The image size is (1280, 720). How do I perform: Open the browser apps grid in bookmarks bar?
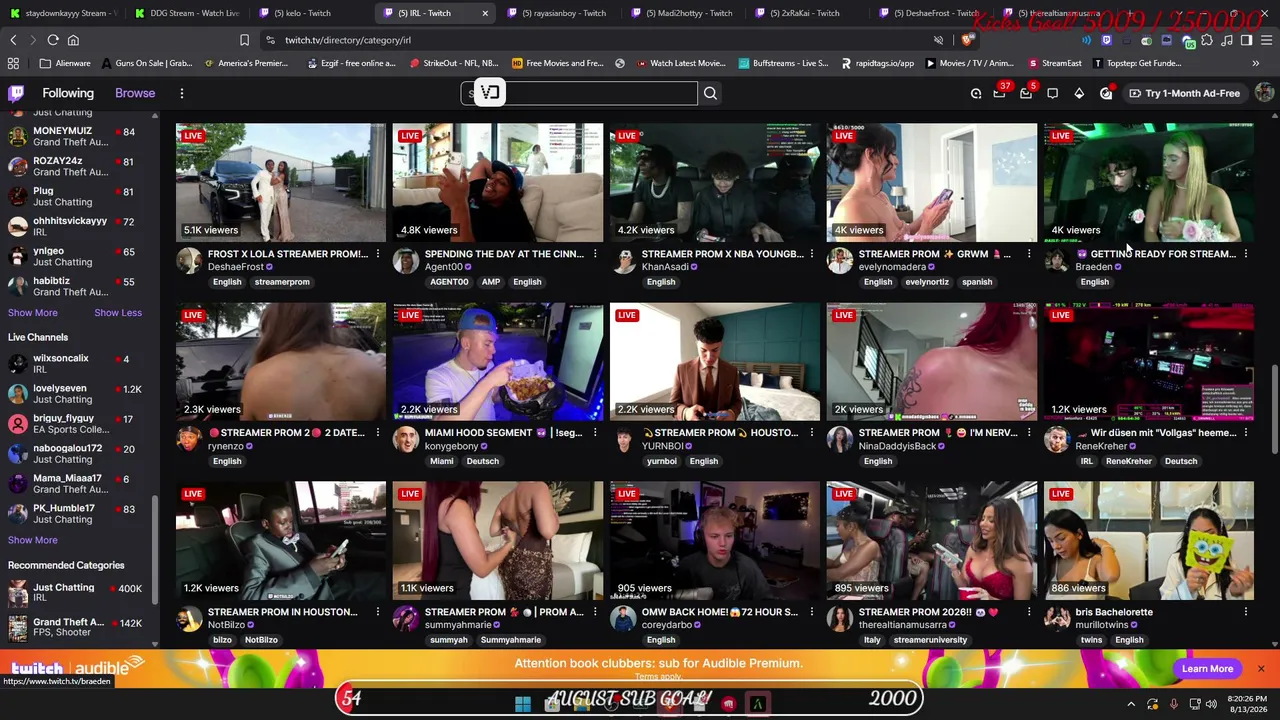[x=13, y=63]
